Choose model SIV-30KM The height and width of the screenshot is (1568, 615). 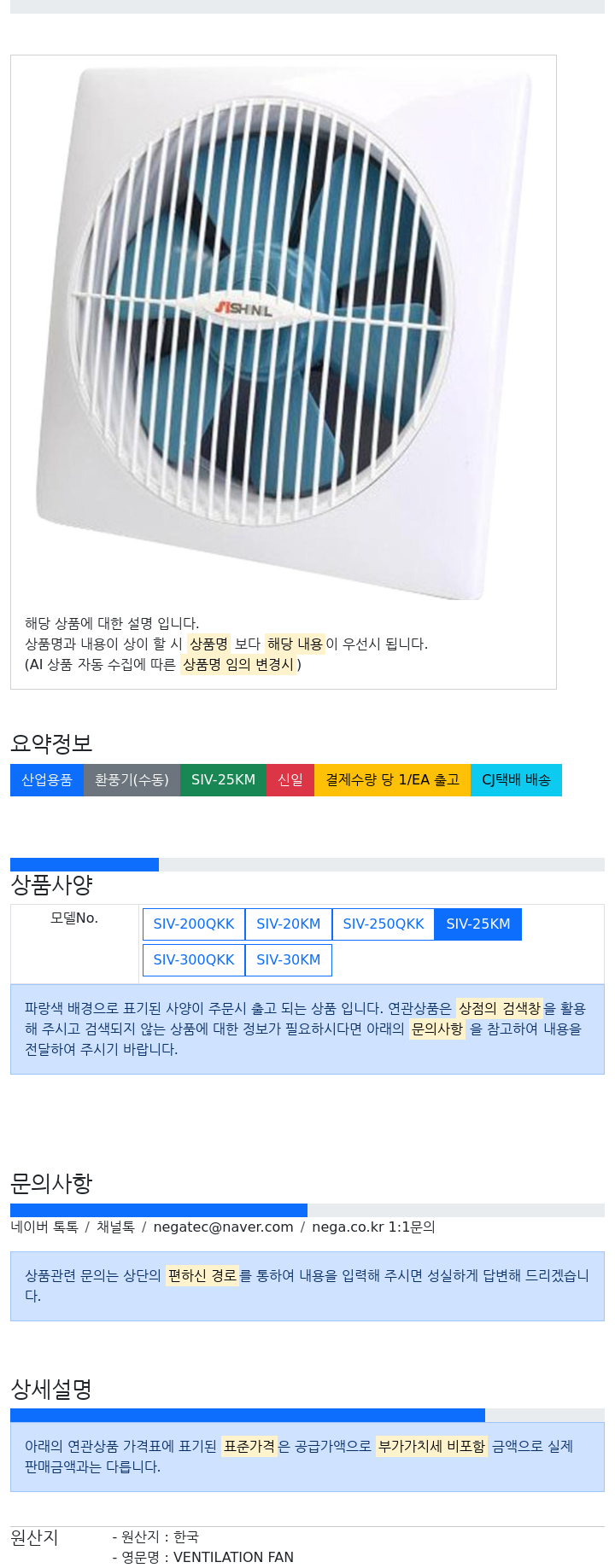point(289,960)
